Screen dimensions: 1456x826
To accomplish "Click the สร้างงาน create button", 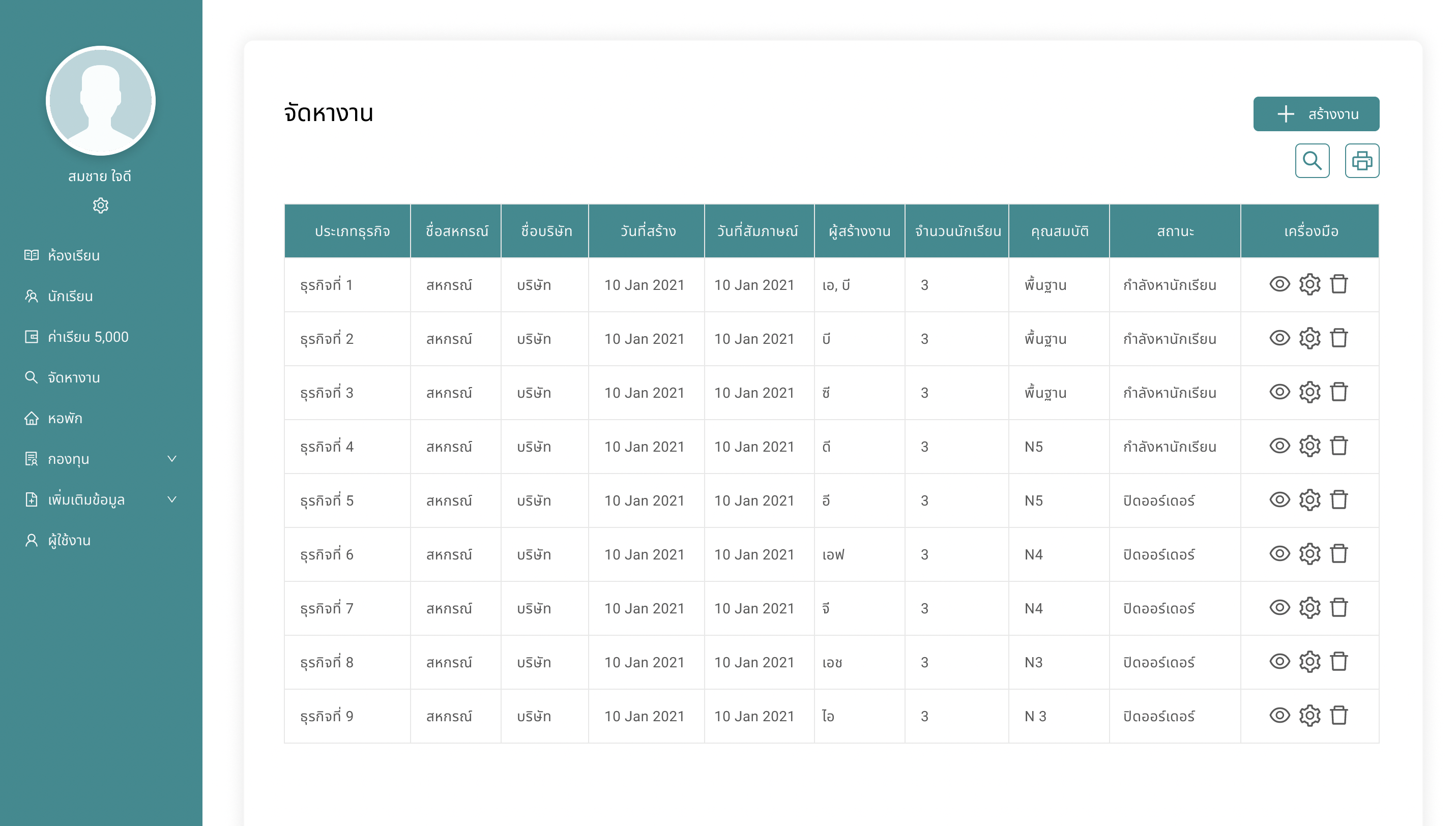I will [1316, 114].
